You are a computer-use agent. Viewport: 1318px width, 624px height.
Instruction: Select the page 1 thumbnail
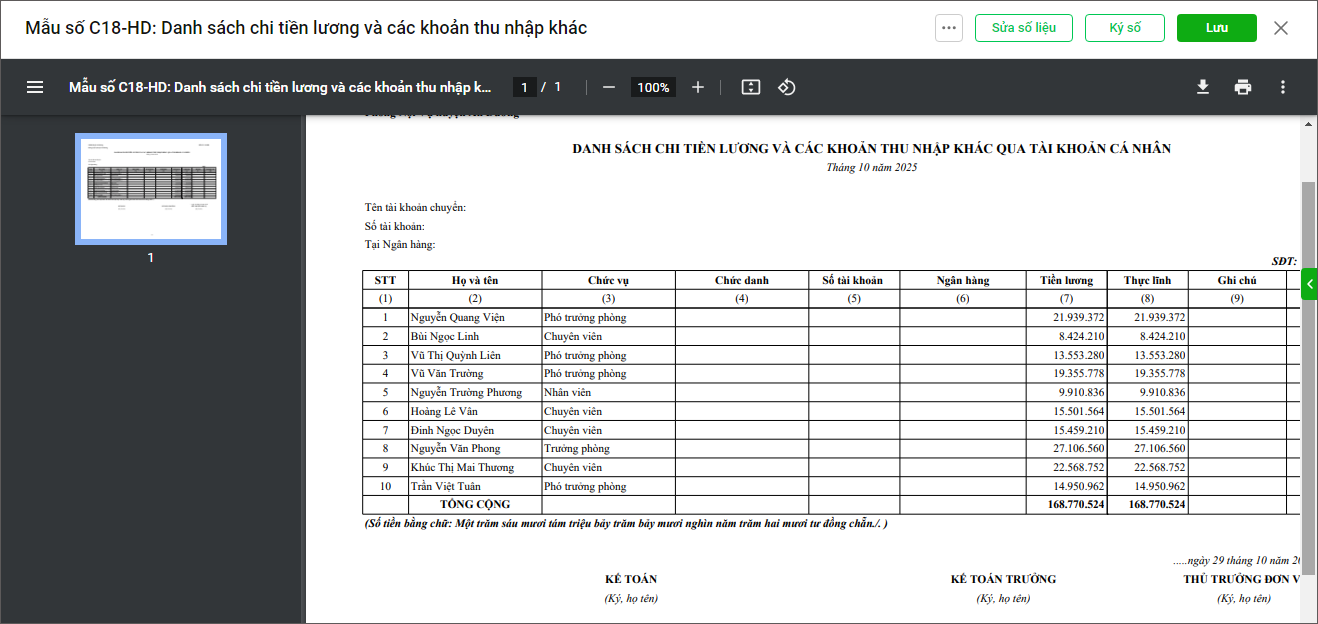click(x=151, y=189)
